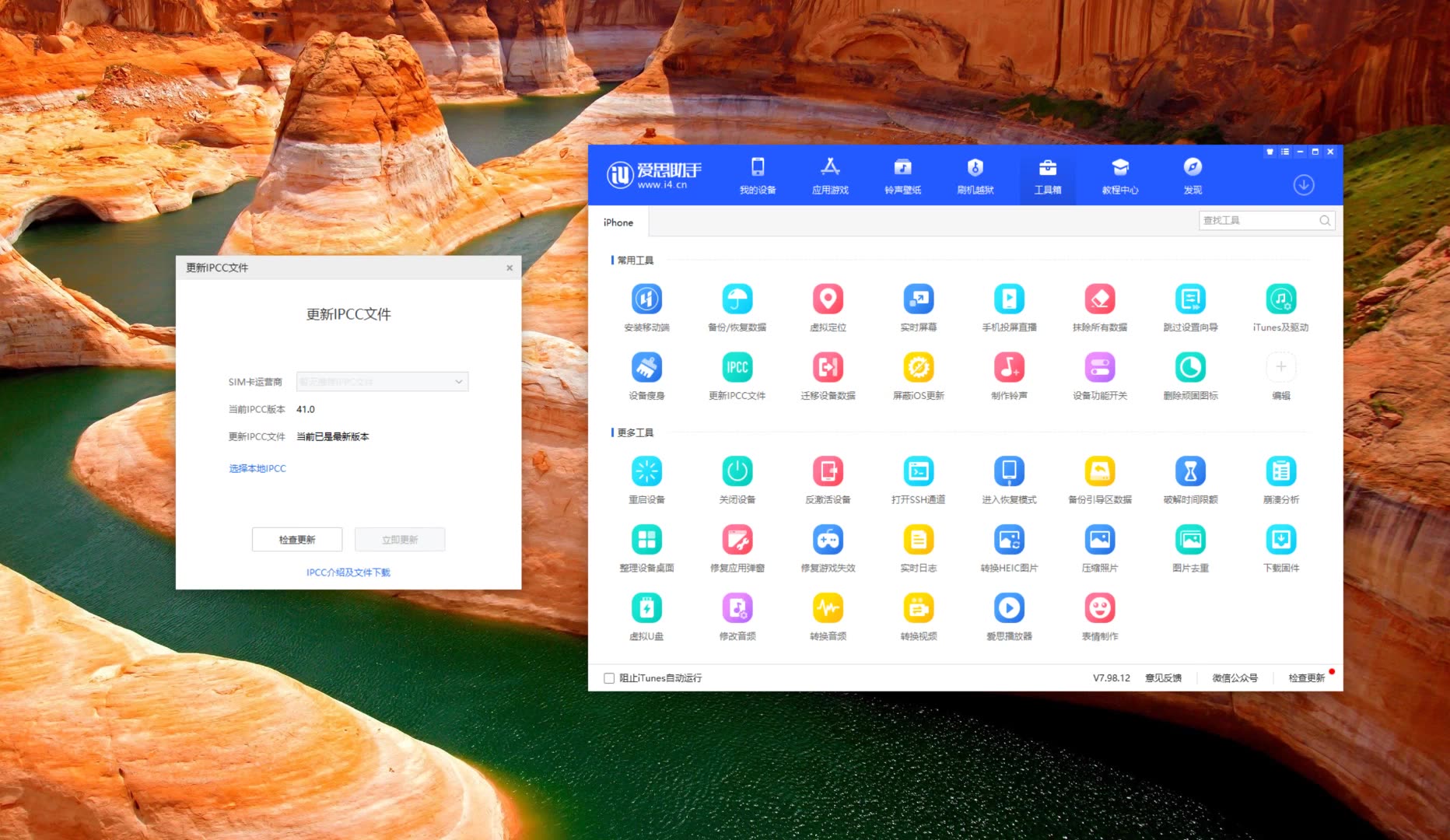Launch 爱思播放器 player
1450x840 pixels.
coord(1009,608)
